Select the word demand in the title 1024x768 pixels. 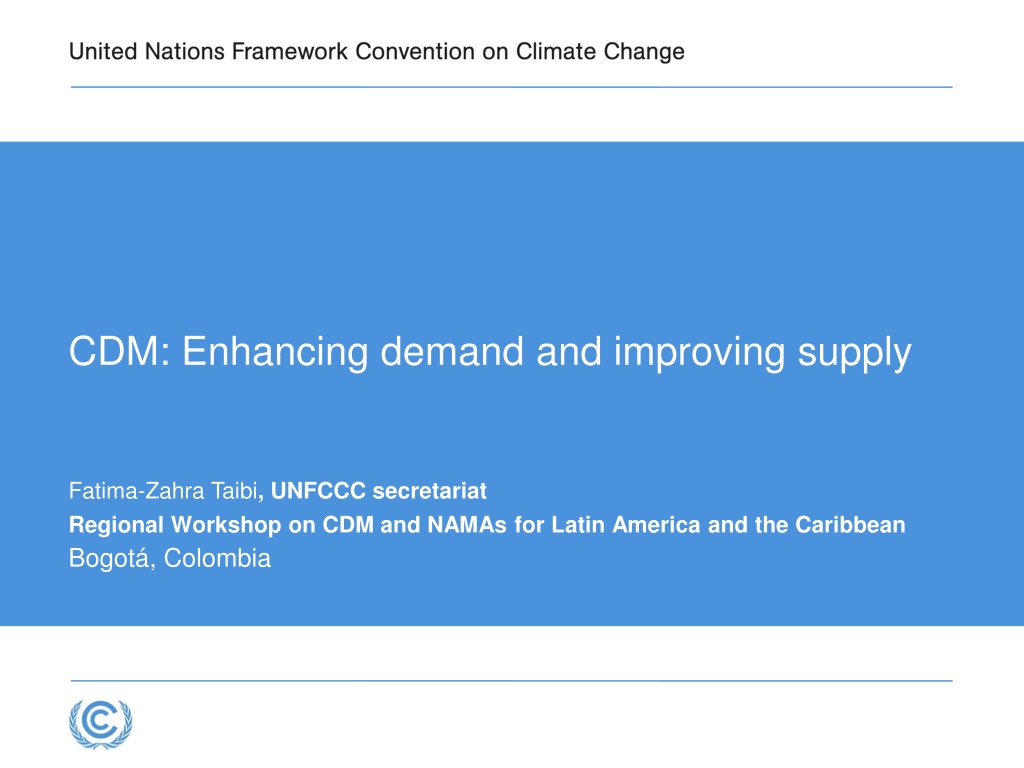click(x=452, y=351)
